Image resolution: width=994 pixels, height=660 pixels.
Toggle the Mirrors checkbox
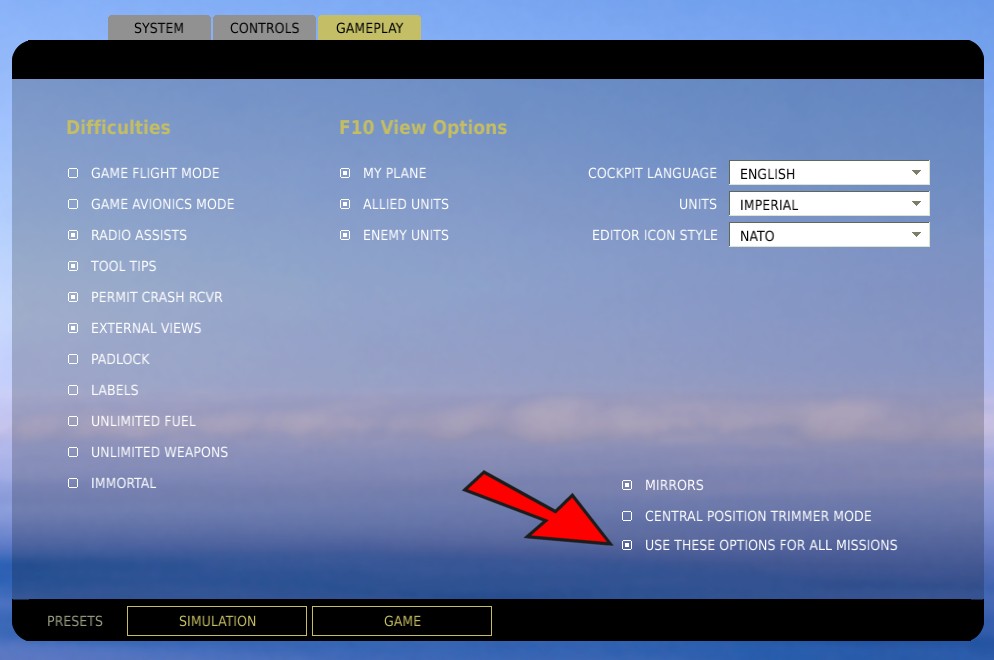coord(628,486)
